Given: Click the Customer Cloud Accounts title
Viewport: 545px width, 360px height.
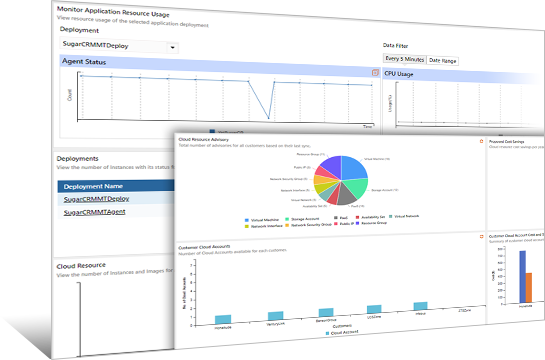Looking at the screenshot, I should (204, 247).
